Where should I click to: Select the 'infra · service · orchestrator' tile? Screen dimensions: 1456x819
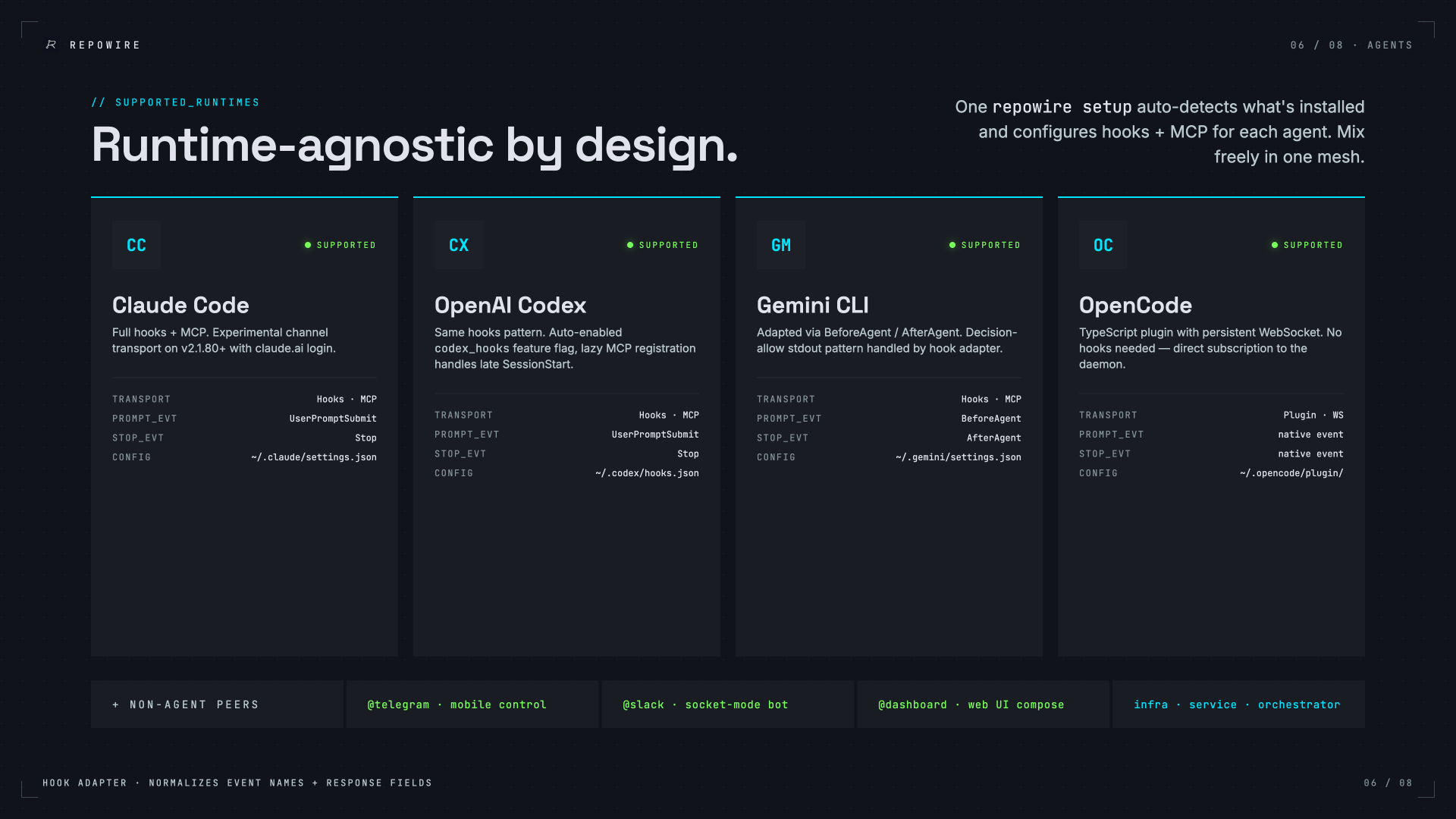coord(1238,704)
